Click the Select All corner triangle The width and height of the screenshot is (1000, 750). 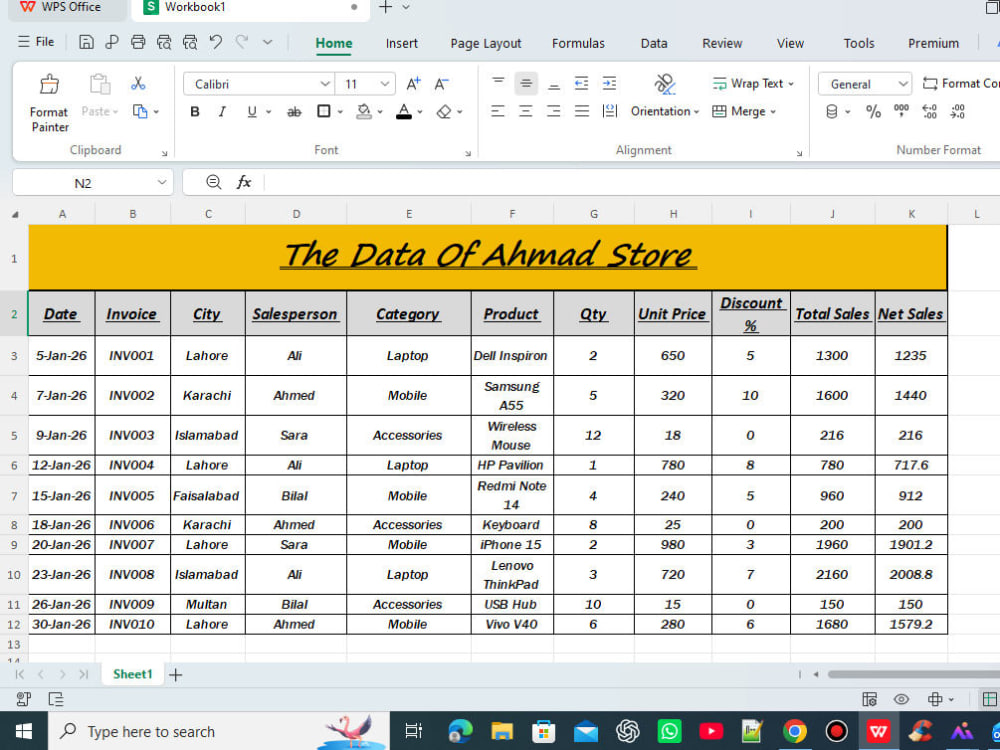click(x=15, y=214)
